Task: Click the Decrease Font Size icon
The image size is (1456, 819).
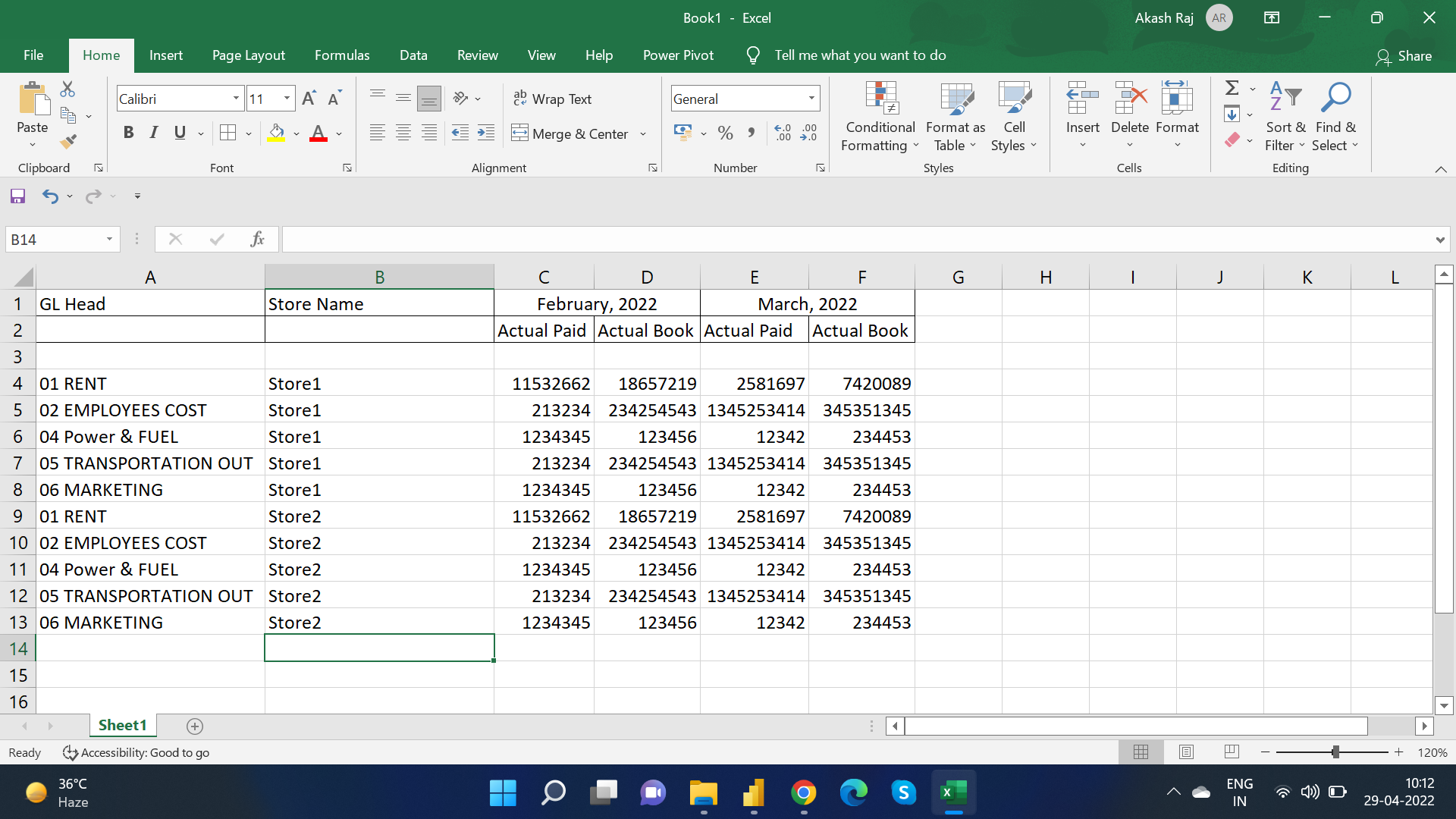Action: tap(334, 99)
